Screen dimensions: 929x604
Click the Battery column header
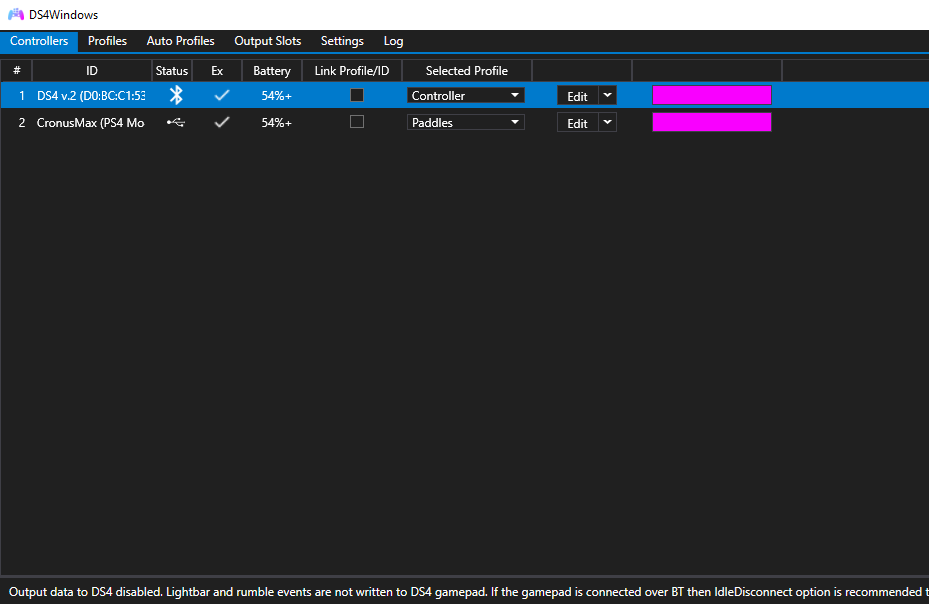click(271, 70)
